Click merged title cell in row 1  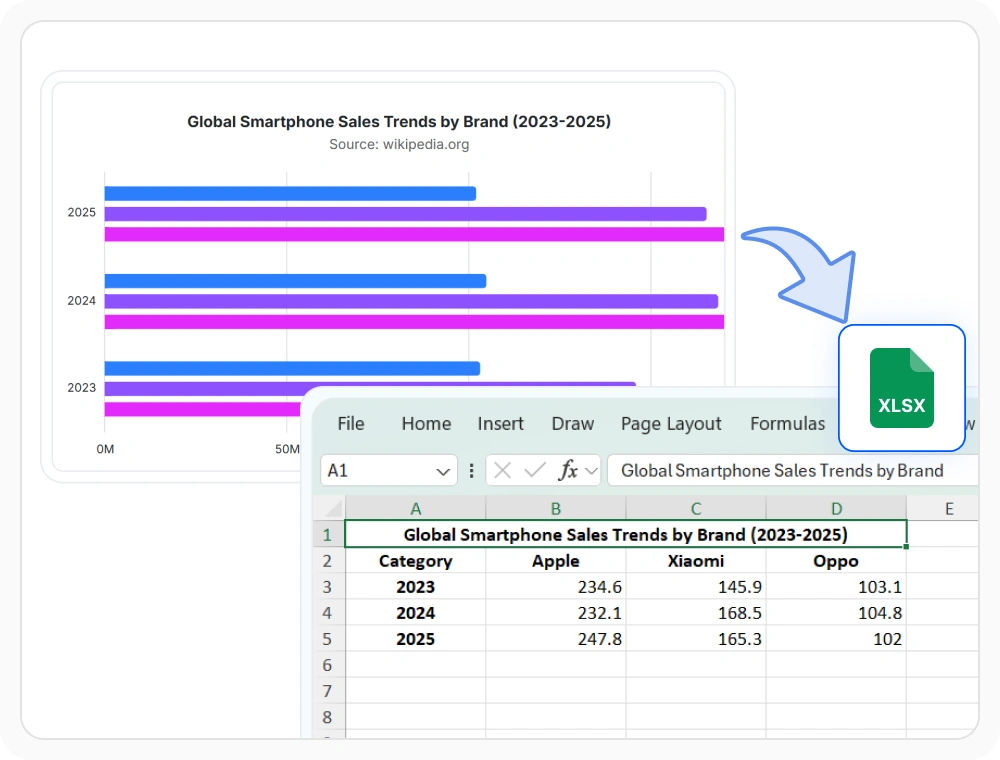click(x=626, y=534)
